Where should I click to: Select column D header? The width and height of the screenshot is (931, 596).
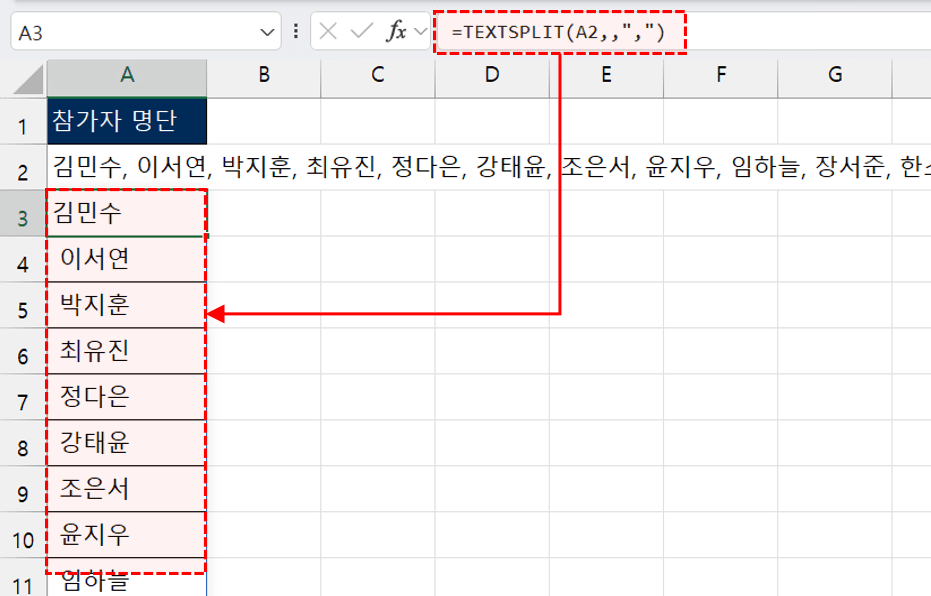(x=492, y=75)
